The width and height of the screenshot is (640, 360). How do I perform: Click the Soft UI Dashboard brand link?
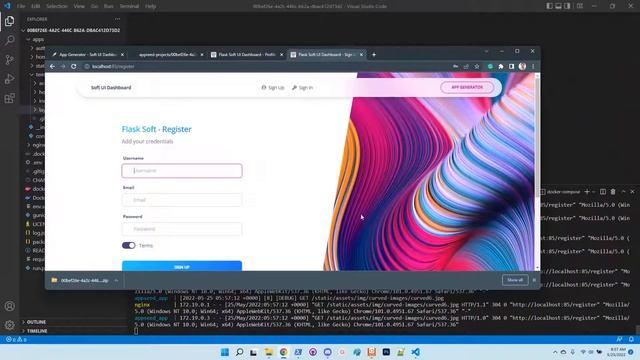click(x=111, y=87)
